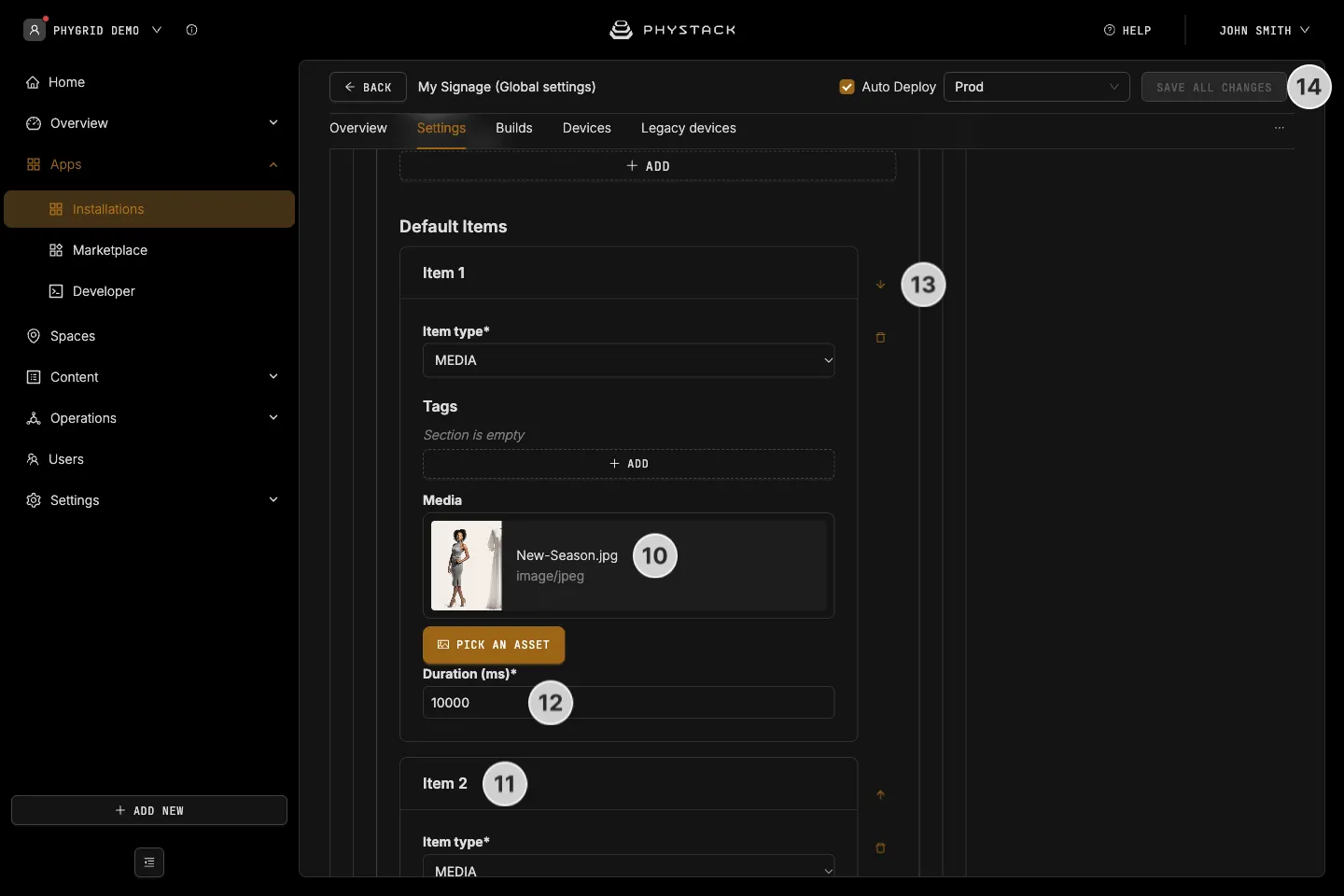Move Item 2 up with the arrow
This screenshot has width=1344, height=896.
880,795
